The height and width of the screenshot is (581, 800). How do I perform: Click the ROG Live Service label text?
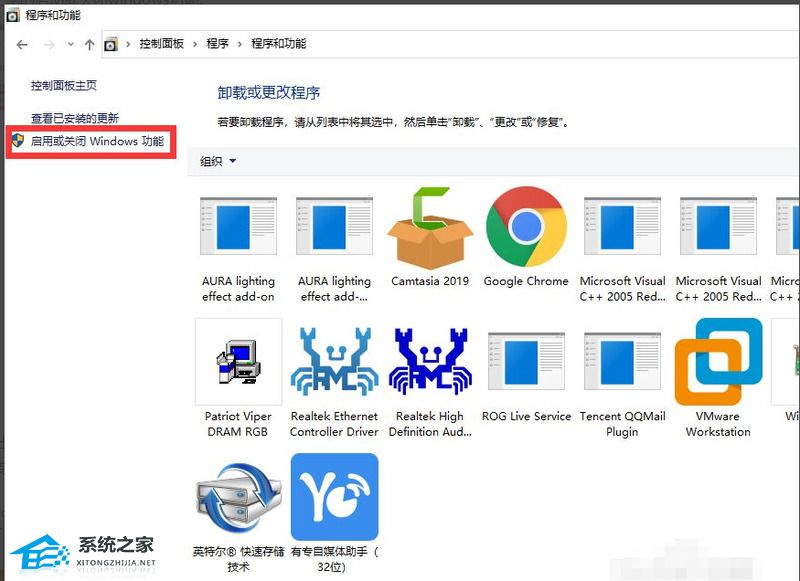tap(526, 416)
